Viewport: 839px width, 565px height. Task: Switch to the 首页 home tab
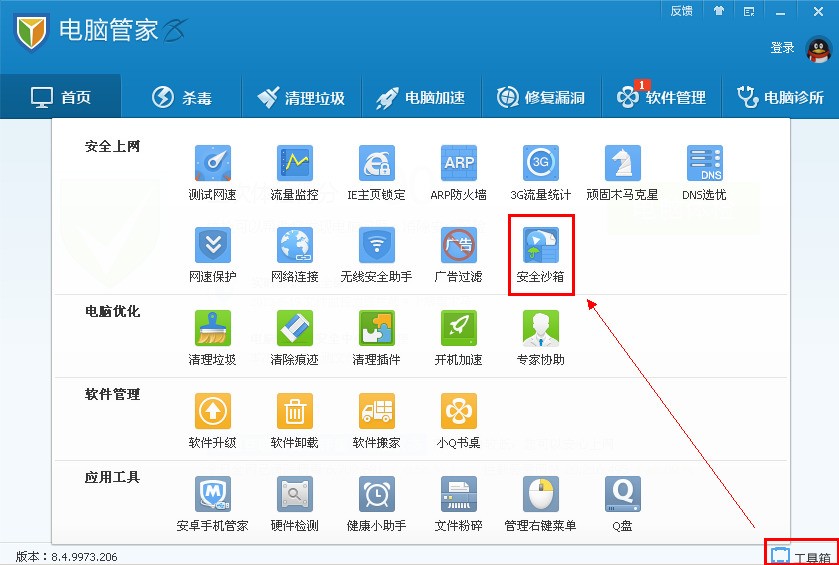60,97
